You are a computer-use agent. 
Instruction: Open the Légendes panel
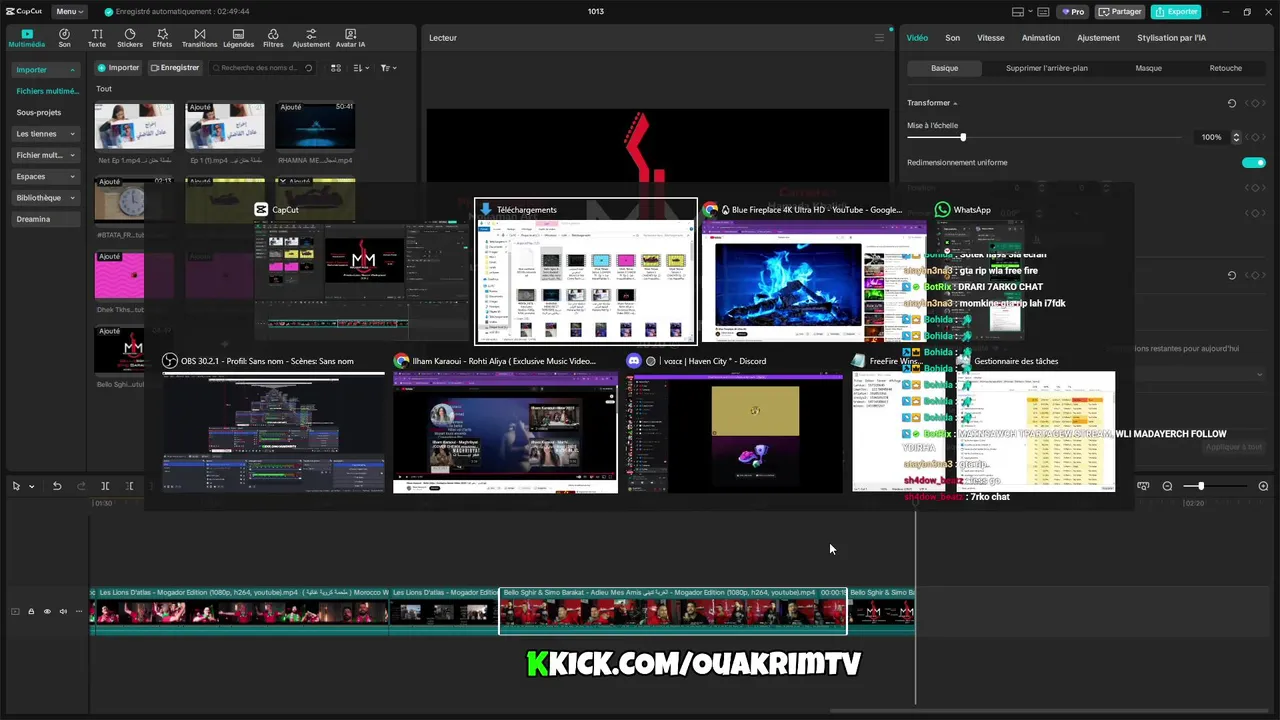238,38
